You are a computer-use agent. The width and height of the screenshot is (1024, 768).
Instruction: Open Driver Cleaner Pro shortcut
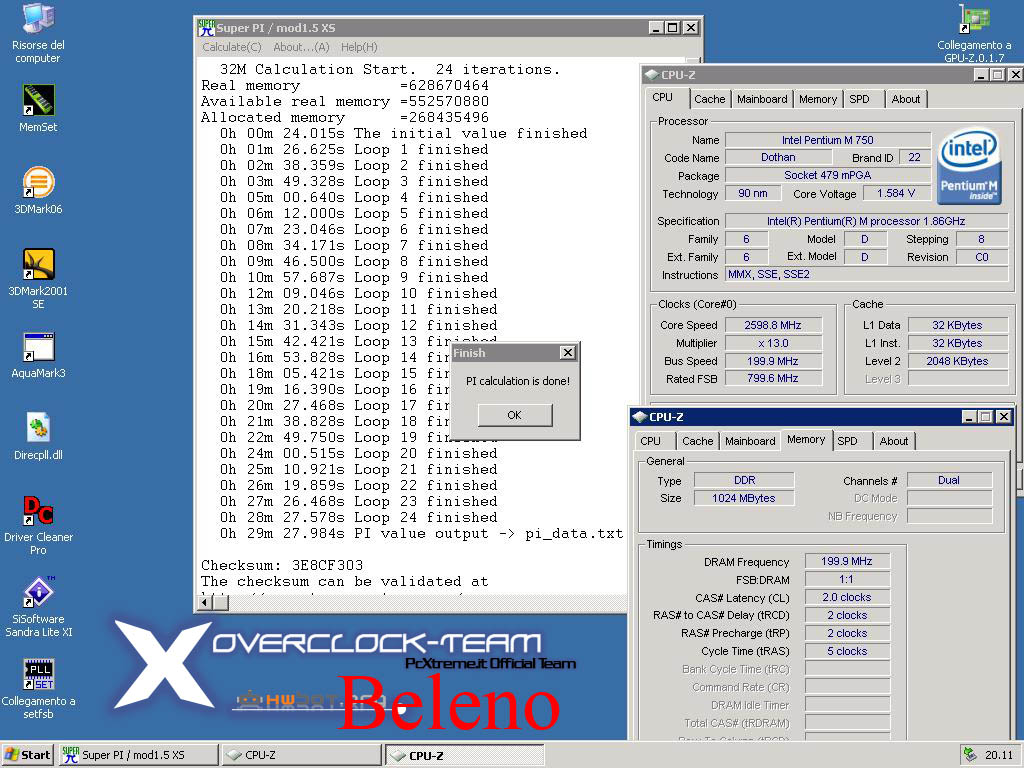[38, 526]
